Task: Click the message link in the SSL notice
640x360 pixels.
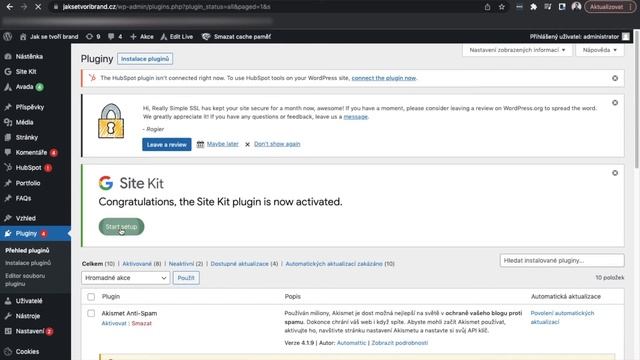Action: pos(356,117)
